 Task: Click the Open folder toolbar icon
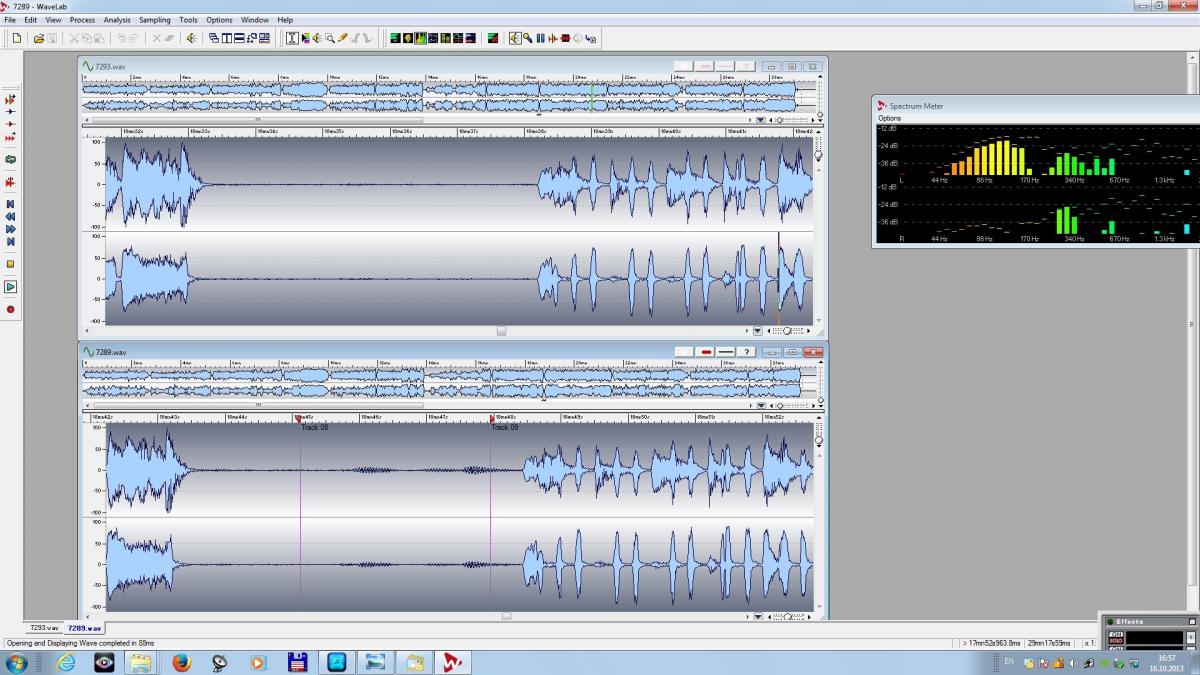39,38
